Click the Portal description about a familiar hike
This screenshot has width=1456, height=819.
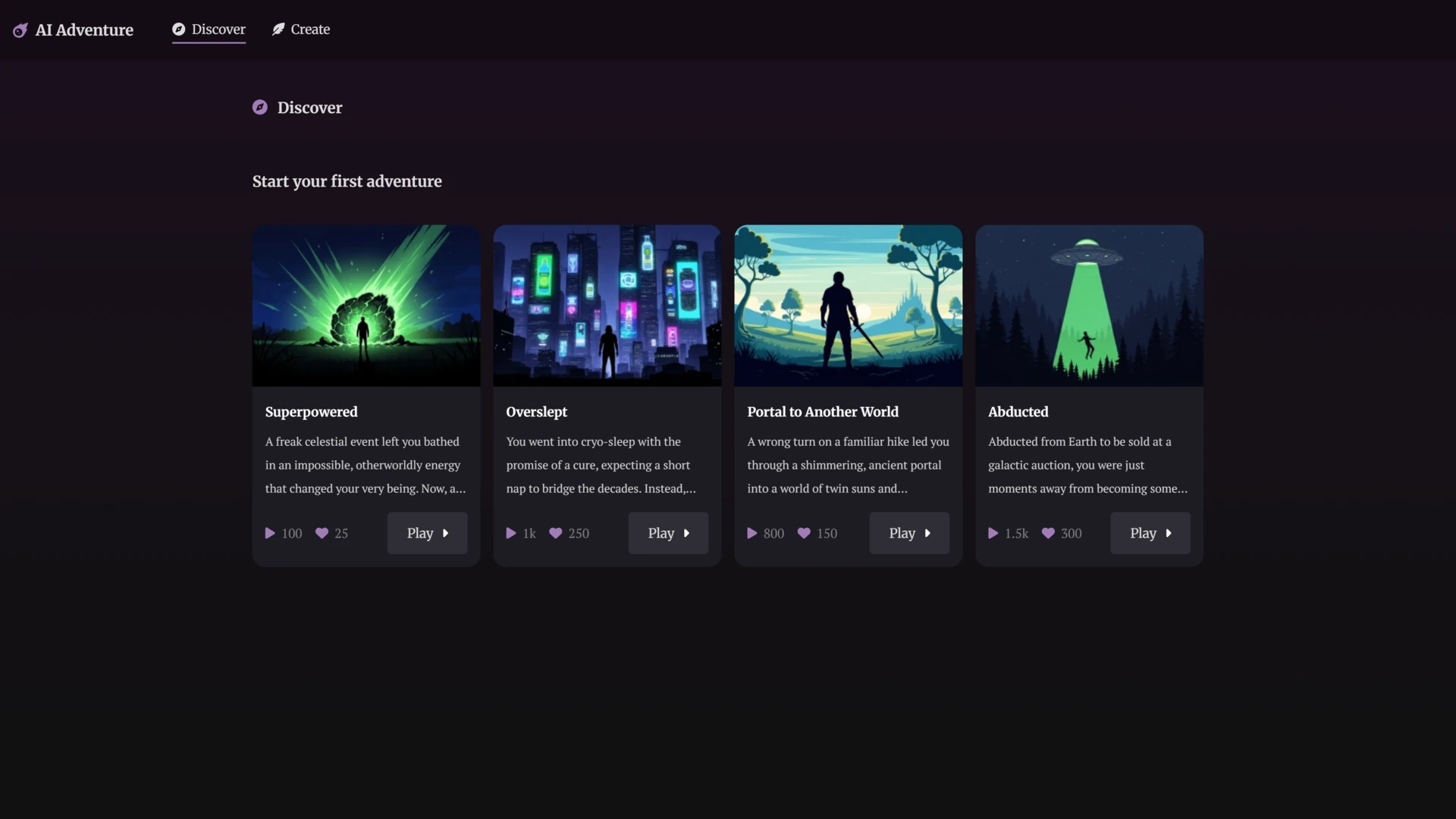point(848,465)
